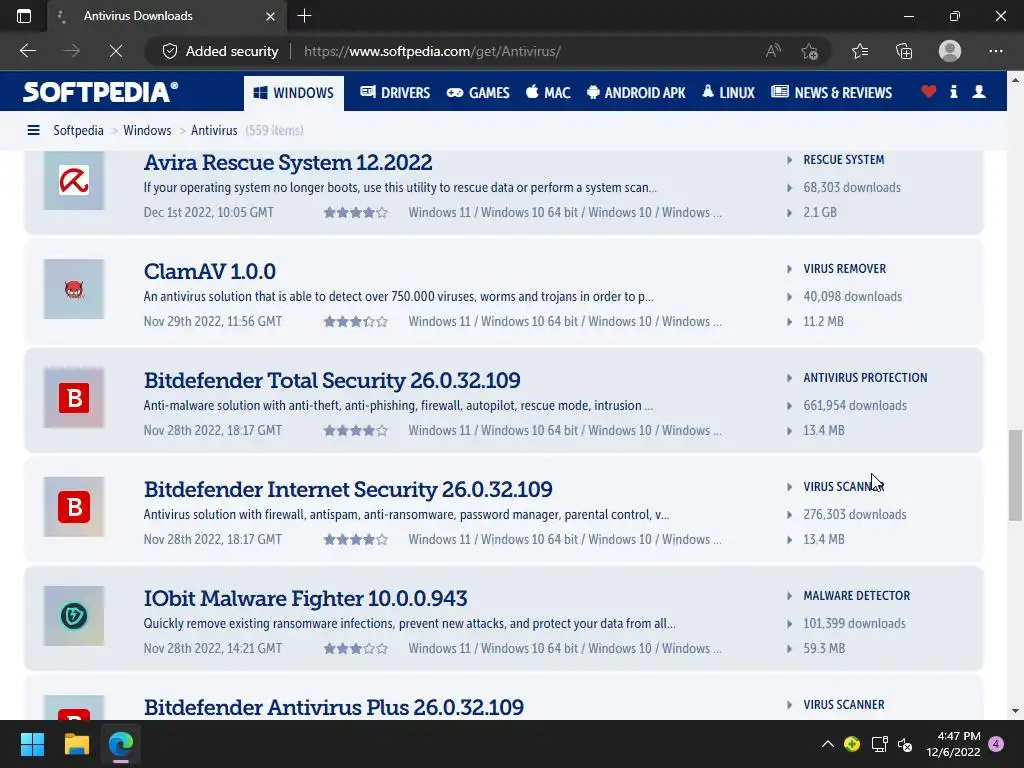Open the IObit Malware Fighter 10.0.0.943 link

click(306, 598)
